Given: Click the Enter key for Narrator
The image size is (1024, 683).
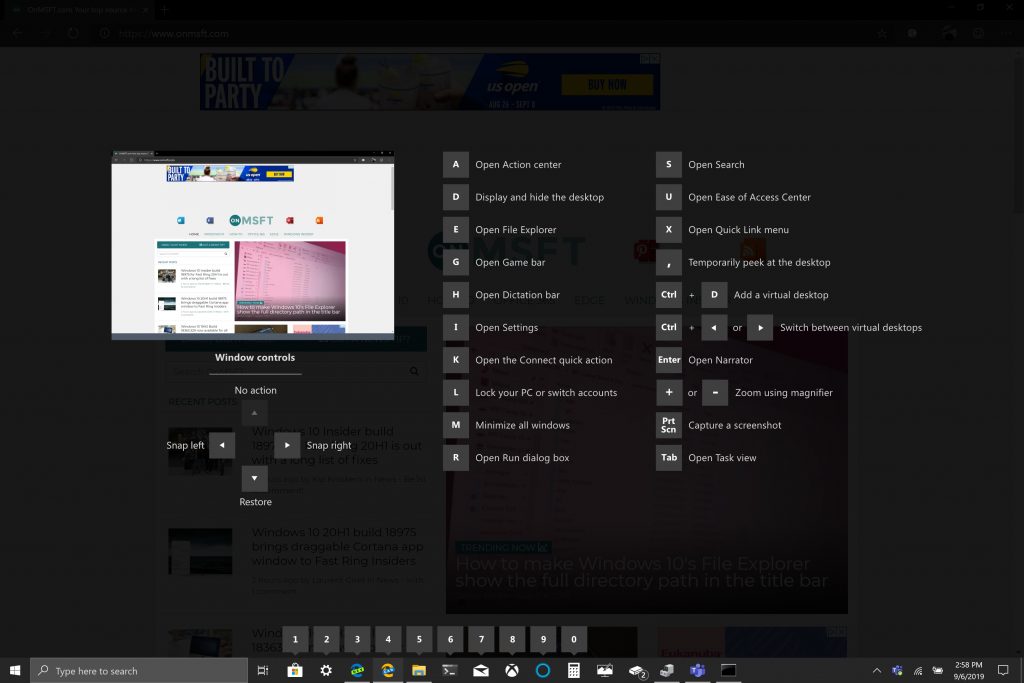Looking at the screenshot, I should (669, 360).
